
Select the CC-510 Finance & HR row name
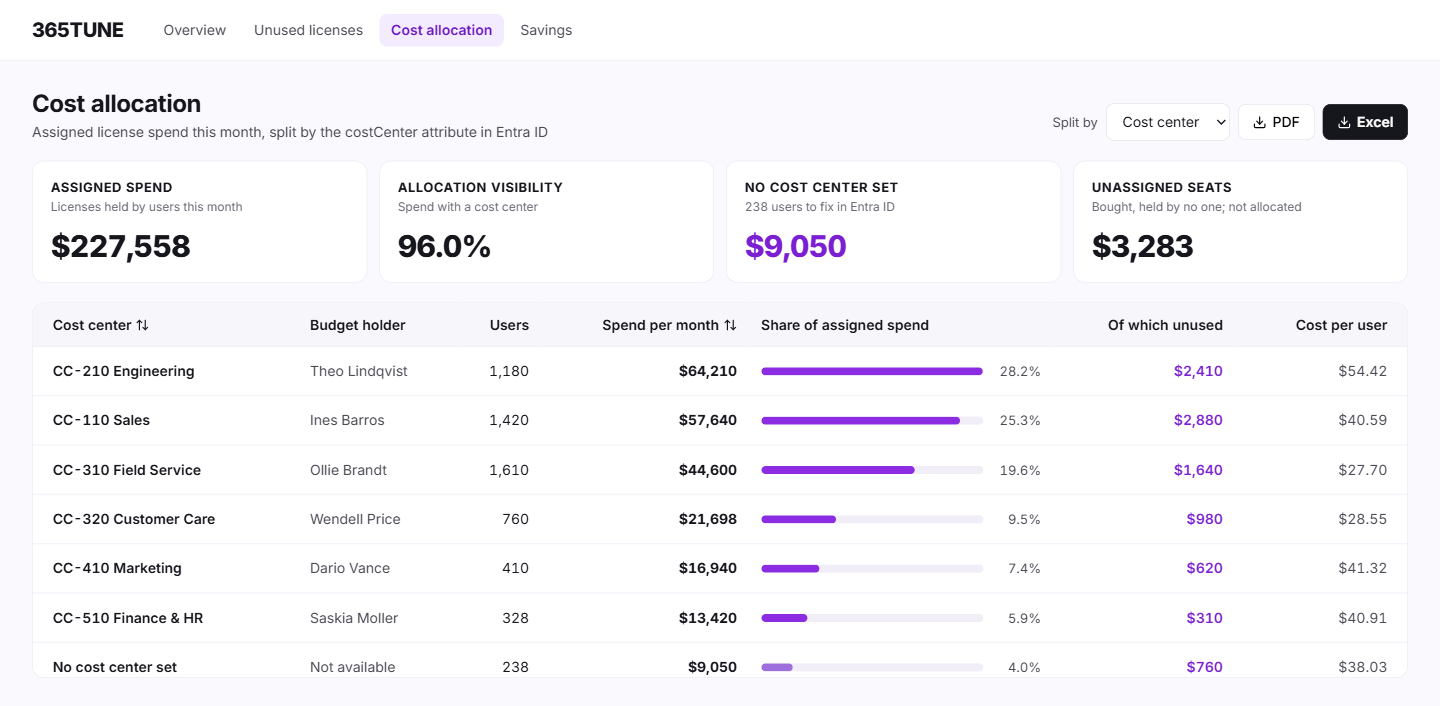coord(128,618)
